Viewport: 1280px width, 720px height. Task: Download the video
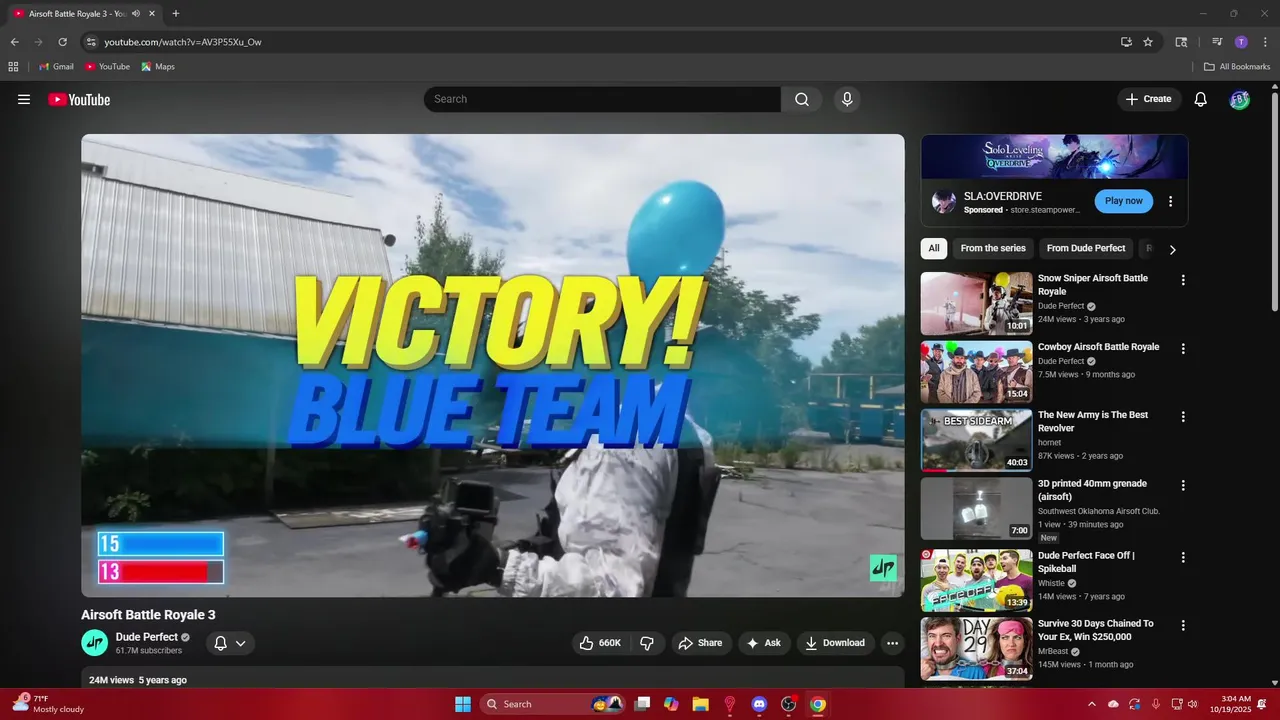point(836,643)
